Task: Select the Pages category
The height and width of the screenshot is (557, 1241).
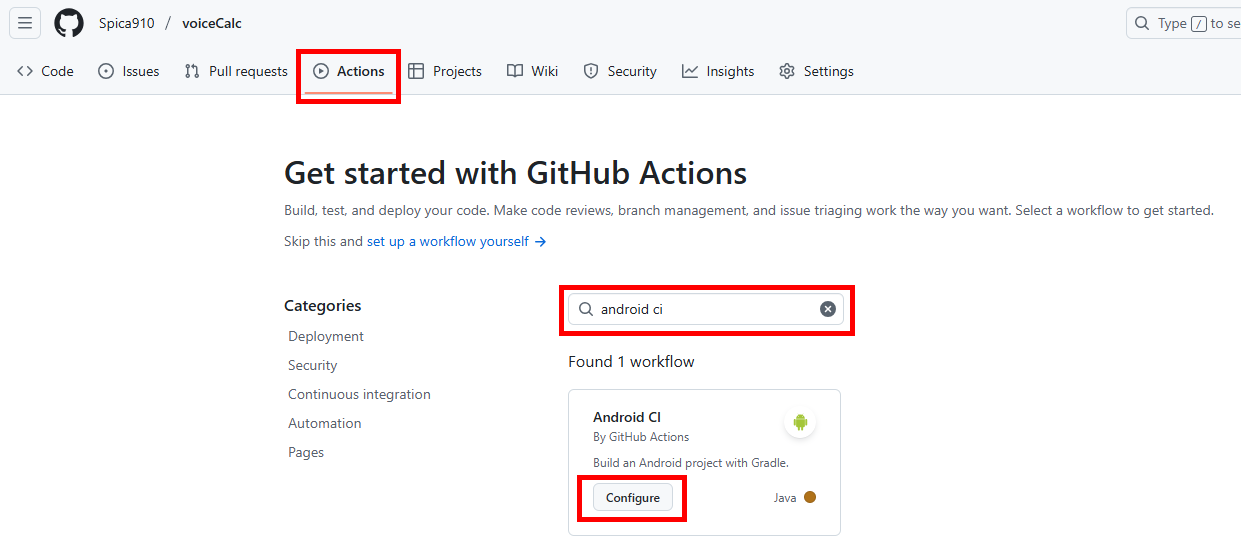Action: click(x=306, y=452)
